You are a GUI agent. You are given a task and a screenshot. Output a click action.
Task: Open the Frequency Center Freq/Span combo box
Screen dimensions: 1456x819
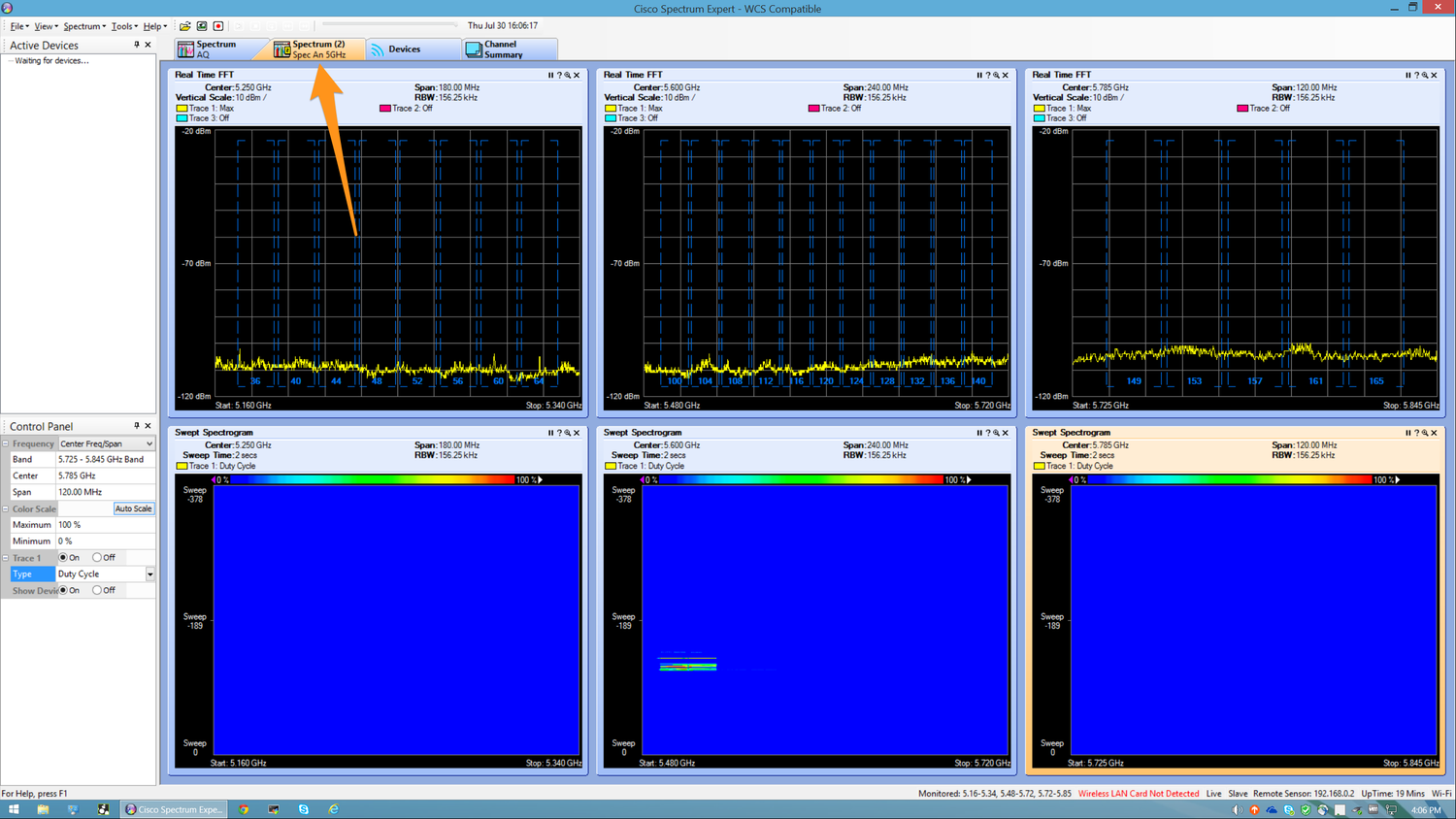point(106,443)
